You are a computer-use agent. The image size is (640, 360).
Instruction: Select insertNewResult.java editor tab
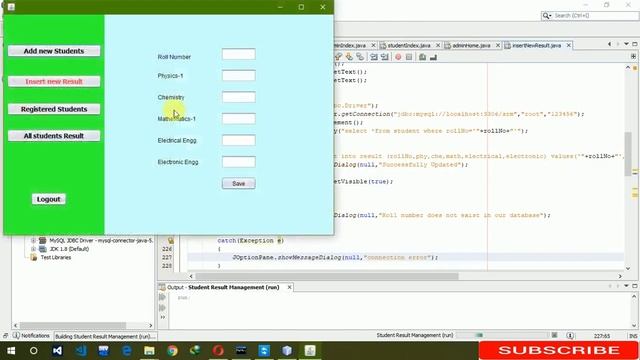coord(536,45)
